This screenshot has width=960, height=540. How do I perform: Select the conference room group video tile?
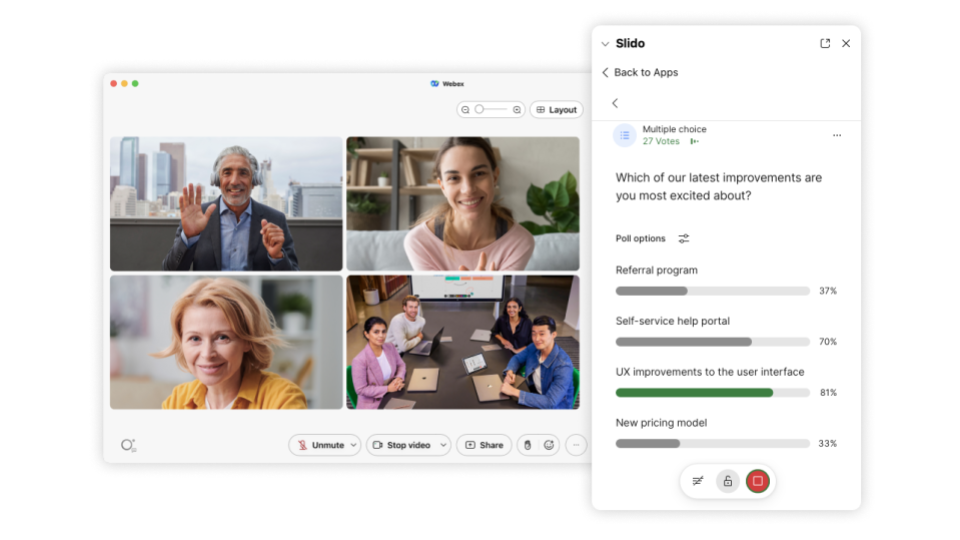[x=463, y=342]
